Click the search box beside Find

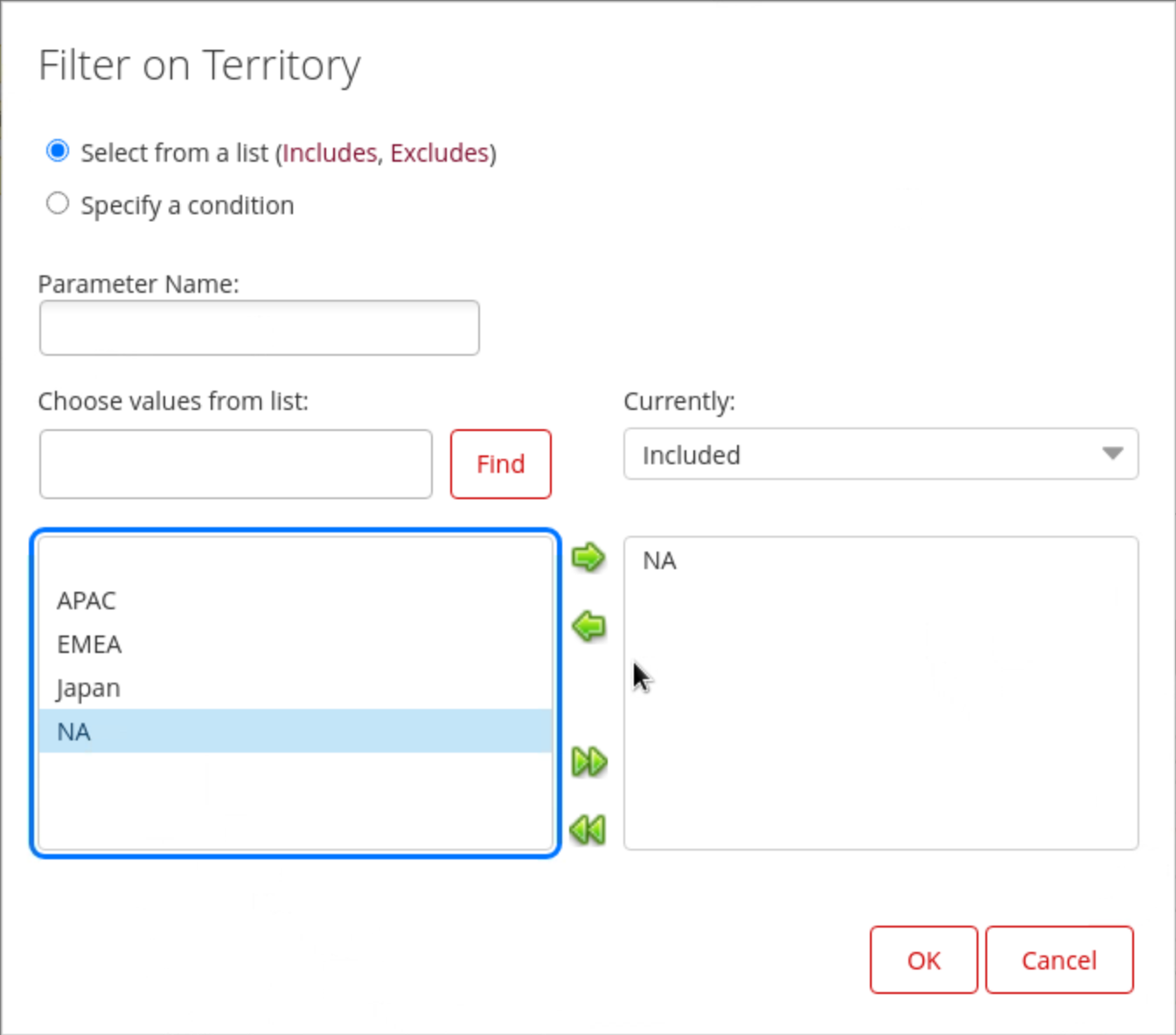pos(235,464)
